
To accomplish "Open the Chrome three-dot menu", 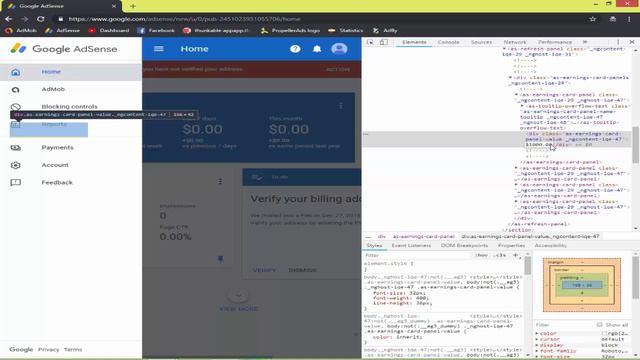I will [629, 19].
